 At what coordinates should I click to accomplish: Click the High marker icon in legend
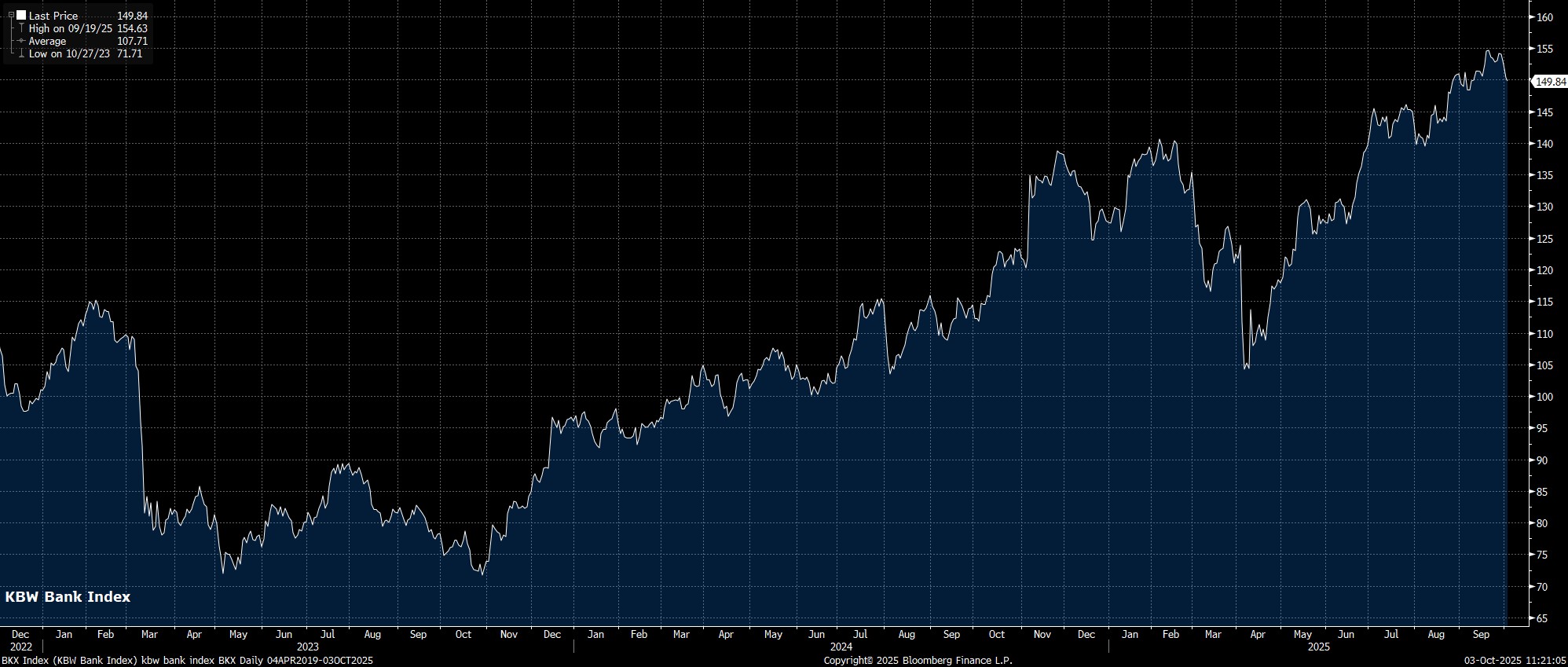pyautogui.click(x=21, y=28)
